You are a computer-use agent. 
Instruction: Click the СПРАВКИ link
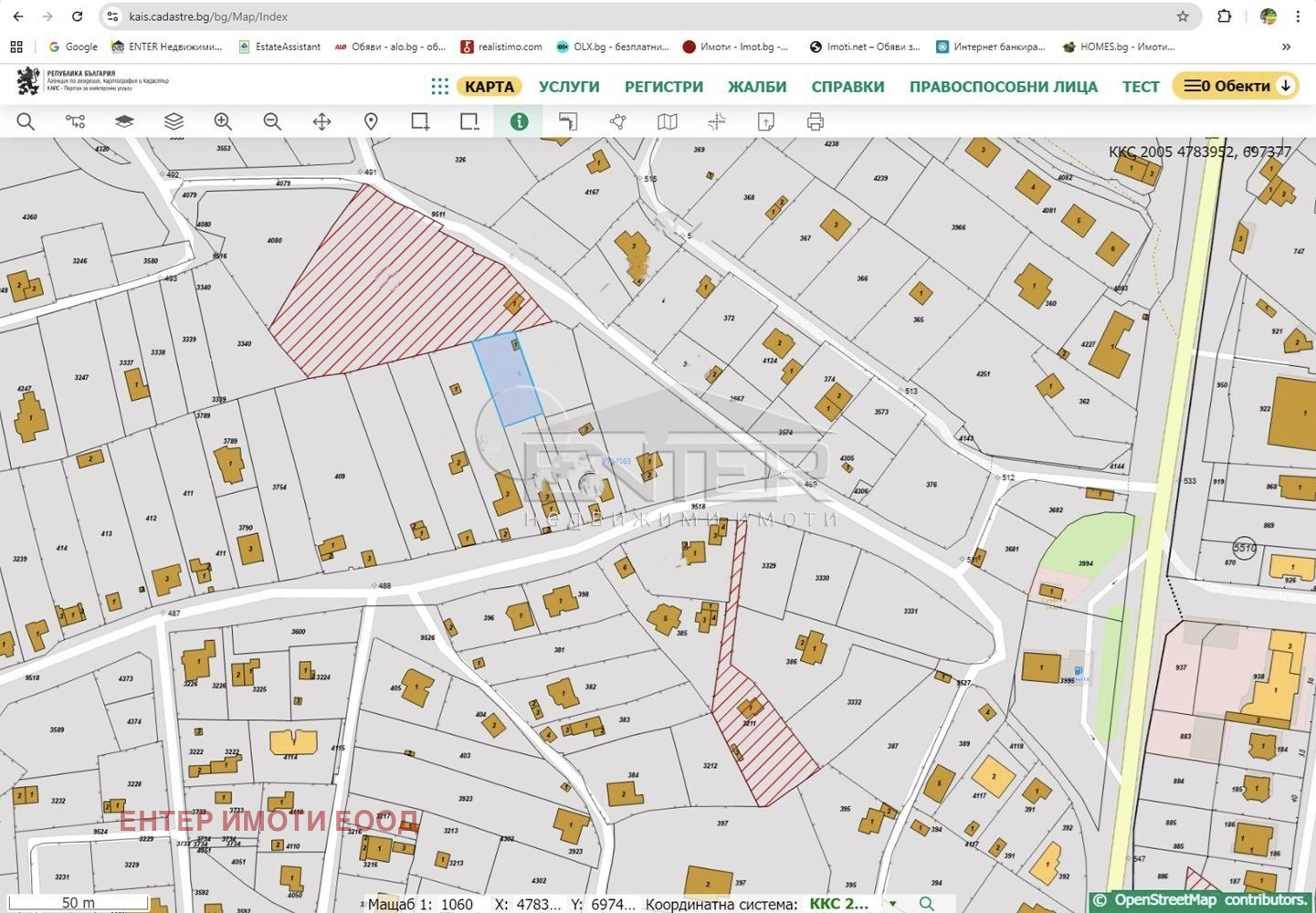(x=848, y=87)
